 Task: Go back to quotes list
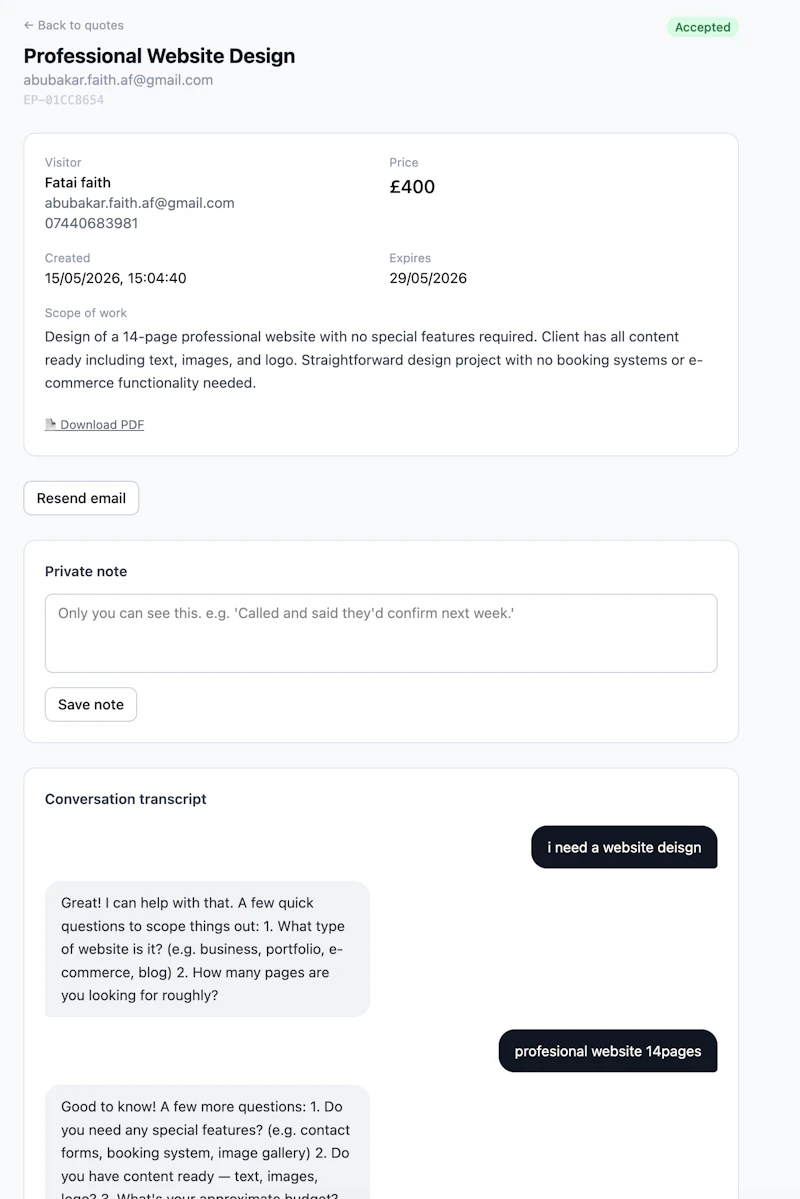73,25
